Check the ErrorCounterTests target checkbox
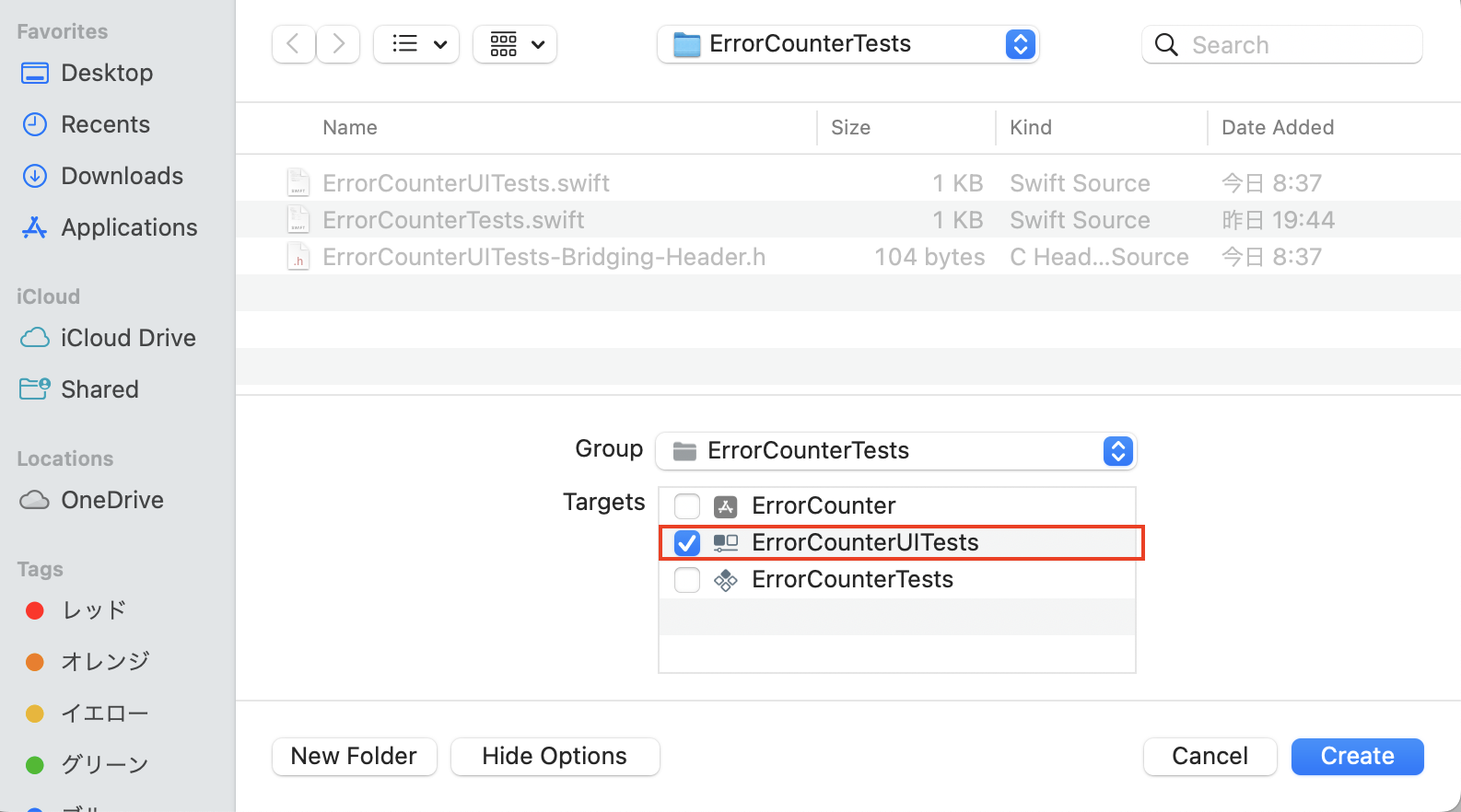The width and height of the screenshot is (1461, 812). 686,579
